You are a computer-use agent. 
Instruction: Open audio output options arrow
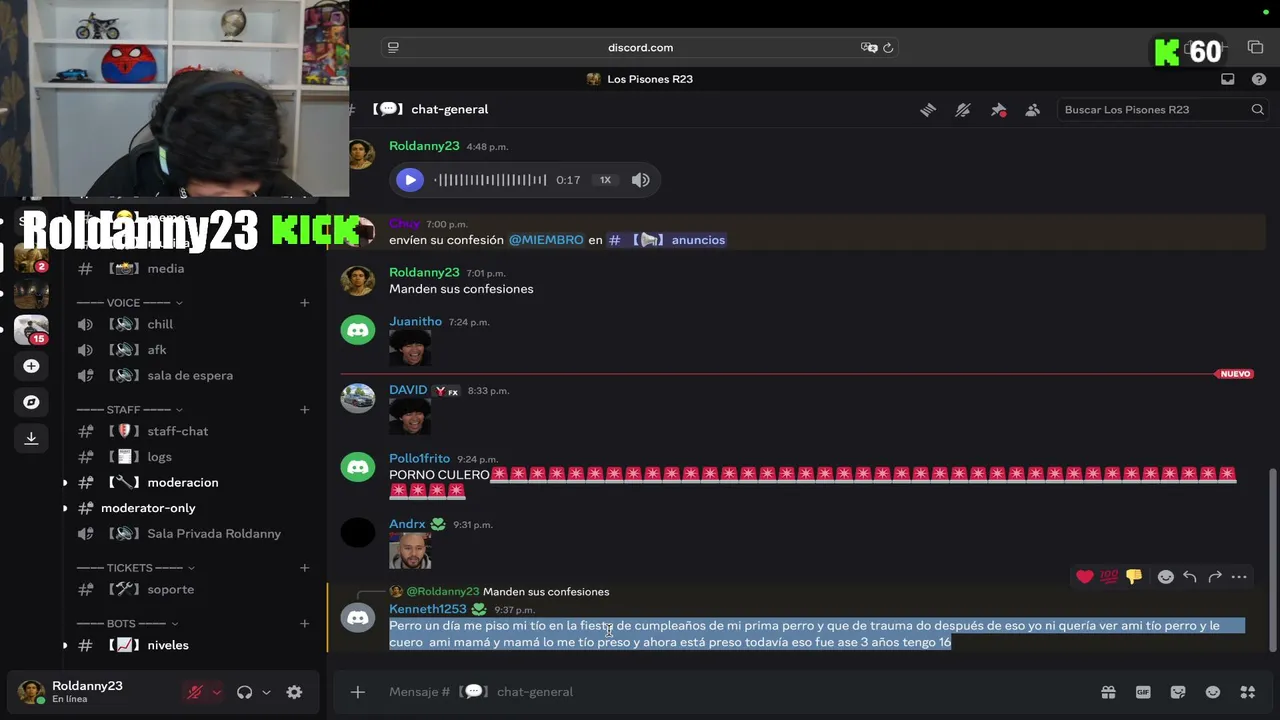(266, 692)
